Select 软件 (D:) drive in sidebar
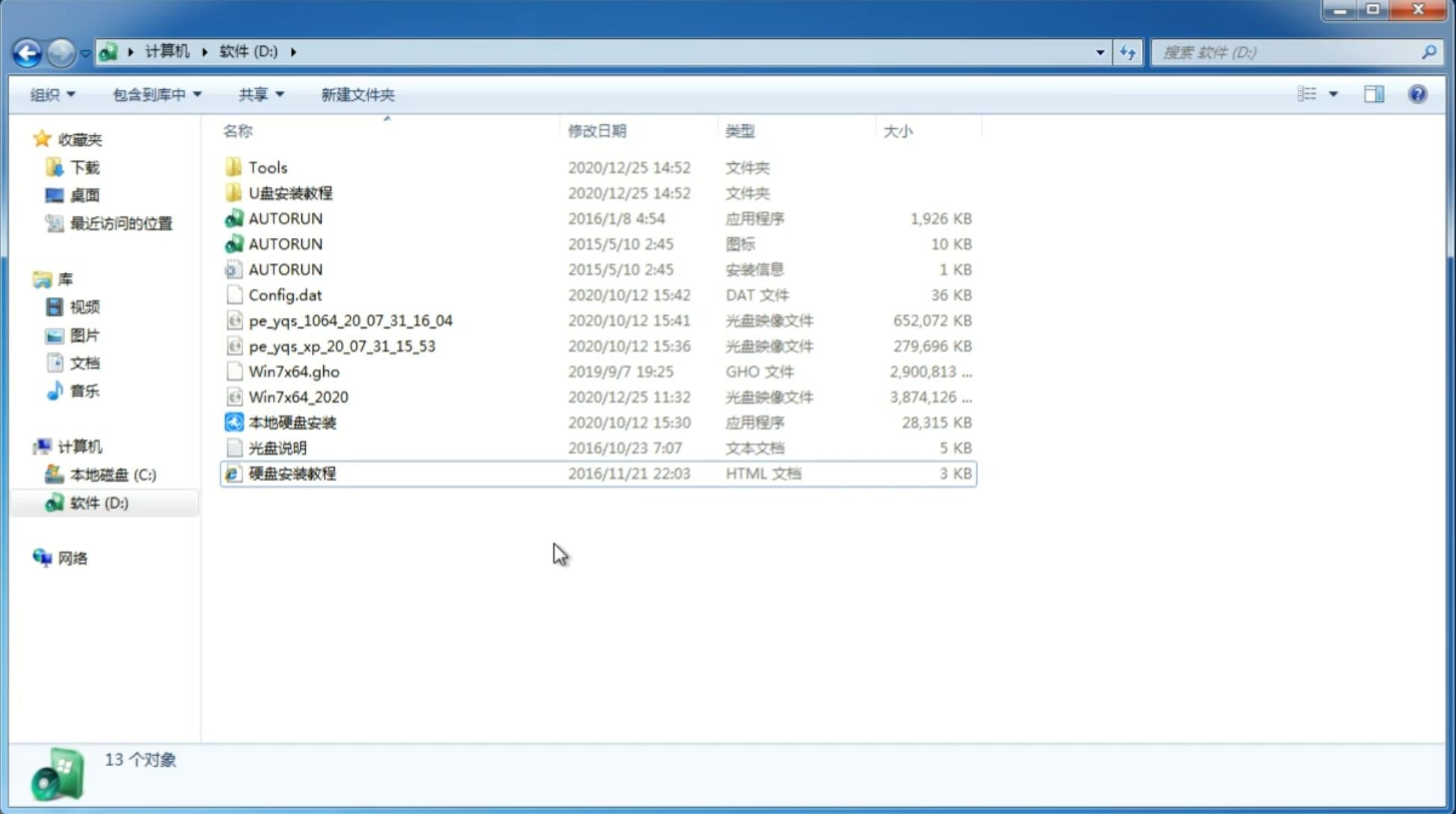The height and width of the screenshot is (814, 1456). [98, 503]
